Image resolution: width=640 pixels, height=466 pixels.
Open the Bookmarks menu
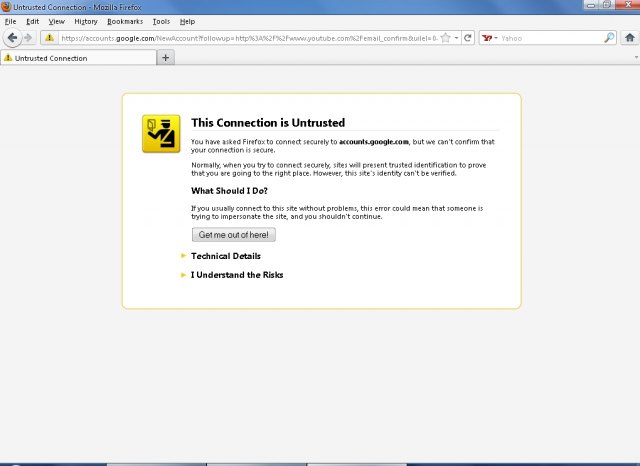click(x=125, y=22)
